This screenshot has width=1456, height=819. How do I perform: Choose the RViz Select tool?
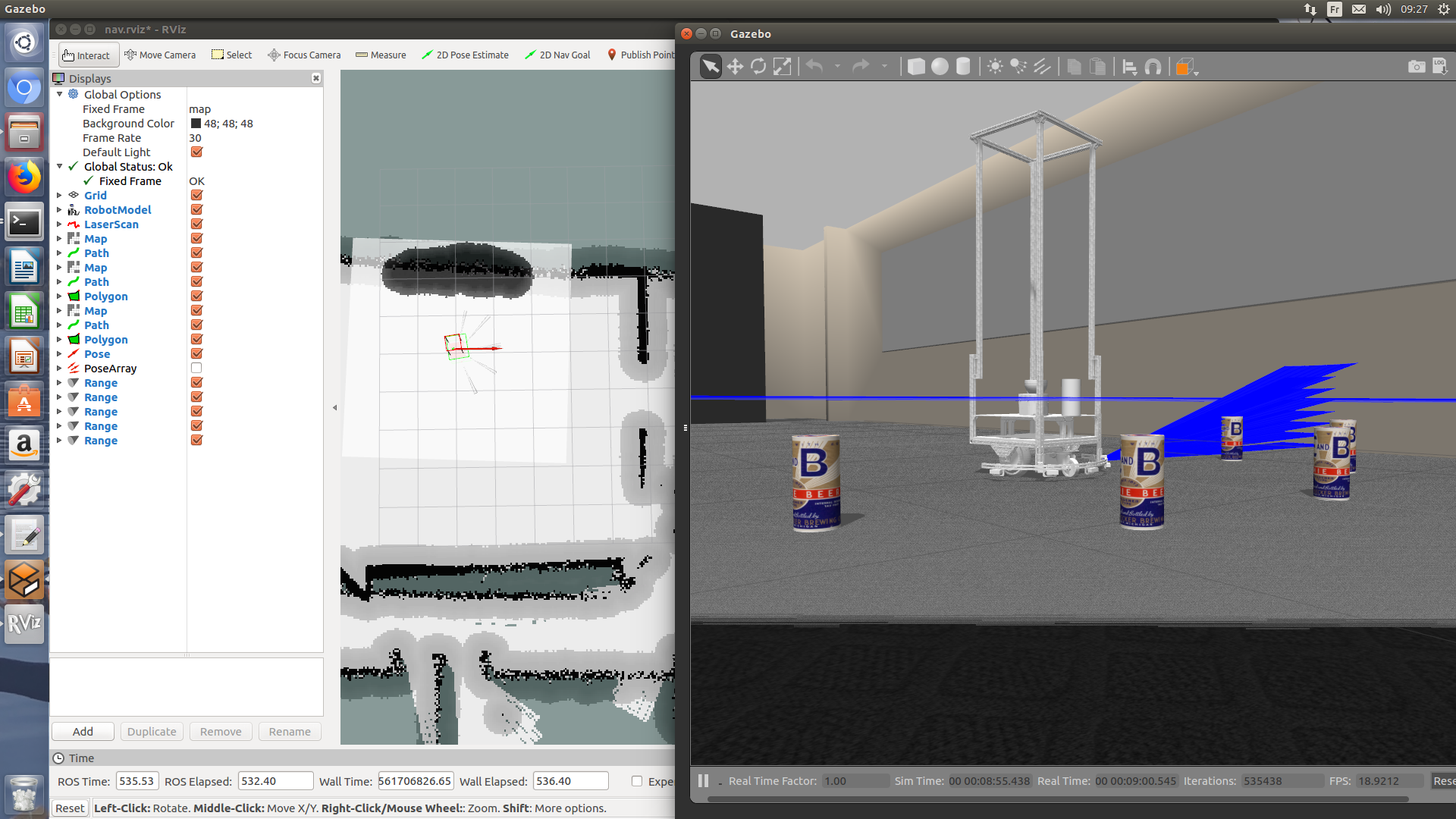pos(232,55)
